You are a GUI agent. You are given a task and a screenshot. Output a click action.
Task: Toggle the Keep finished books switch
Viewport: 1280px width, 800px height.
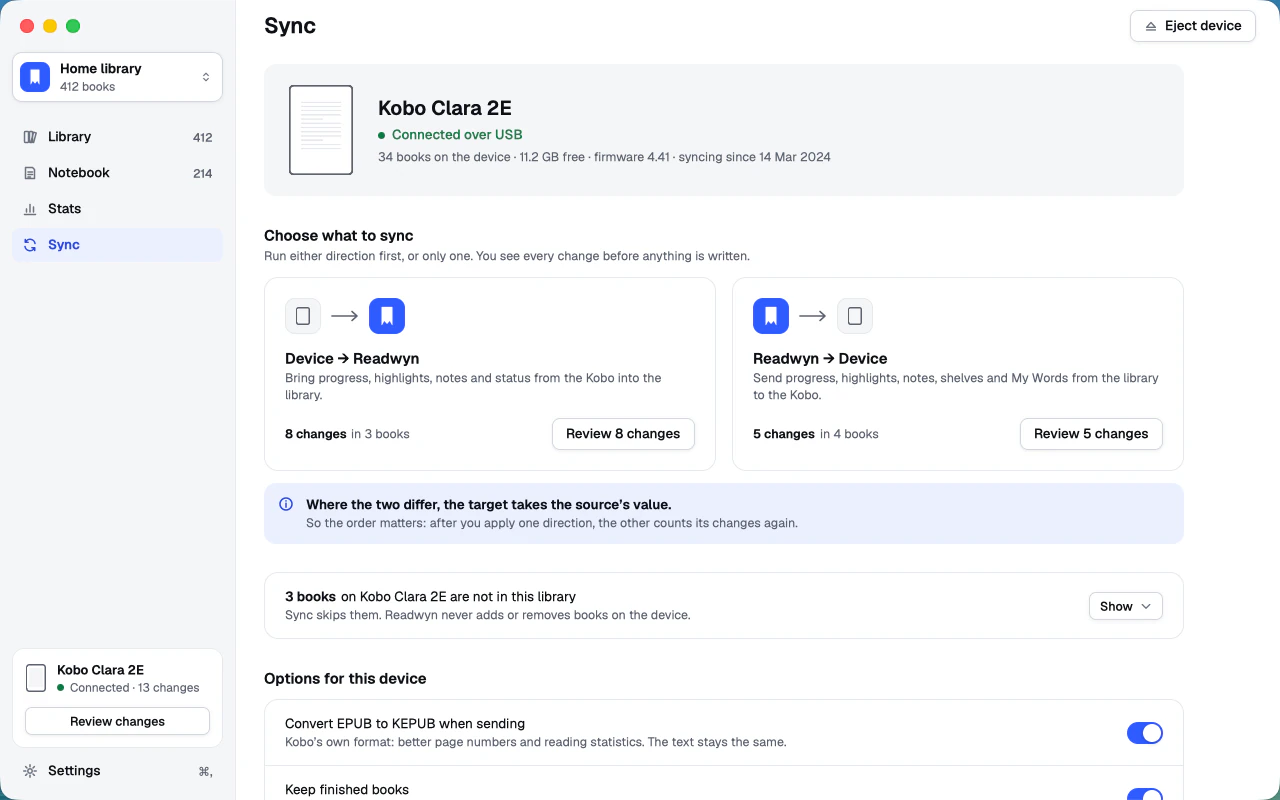point(1145,794)
